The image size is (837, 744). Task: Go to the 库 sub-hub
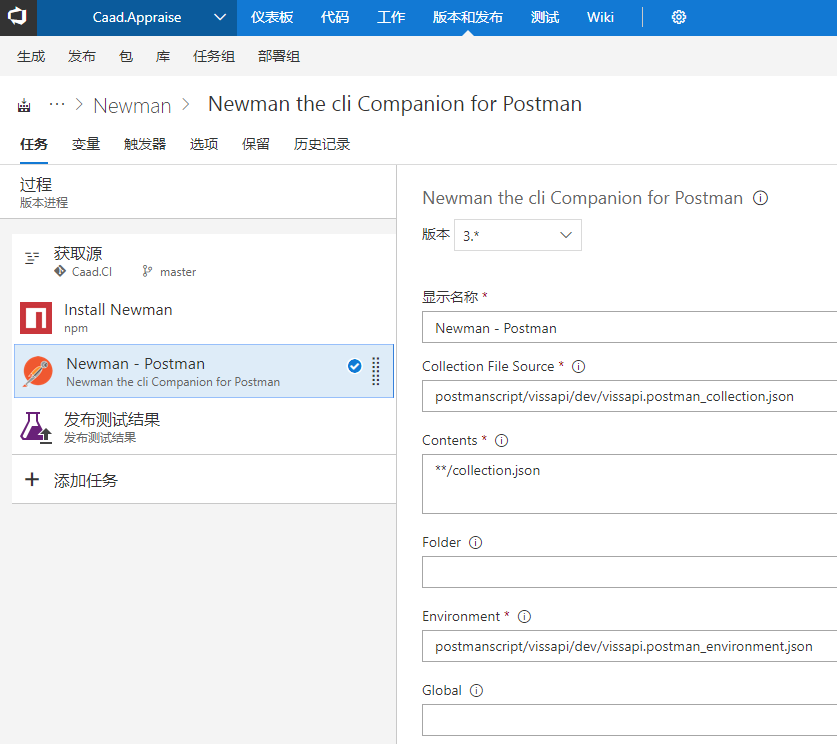point(163,56)
